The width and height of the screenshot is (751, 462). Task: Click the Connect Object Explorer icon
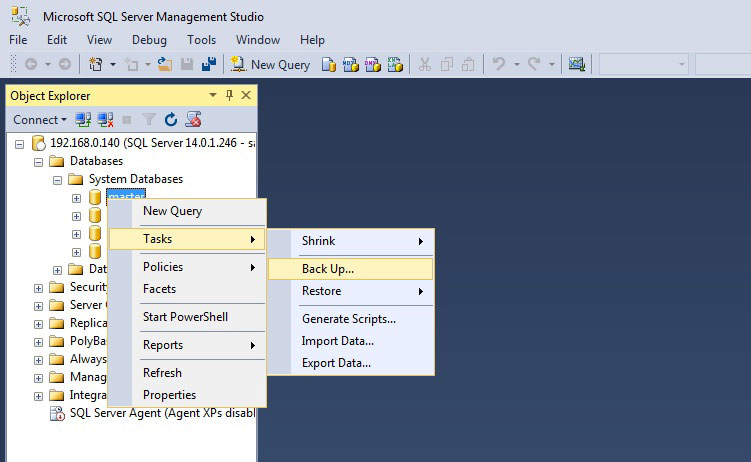[84, 120]
